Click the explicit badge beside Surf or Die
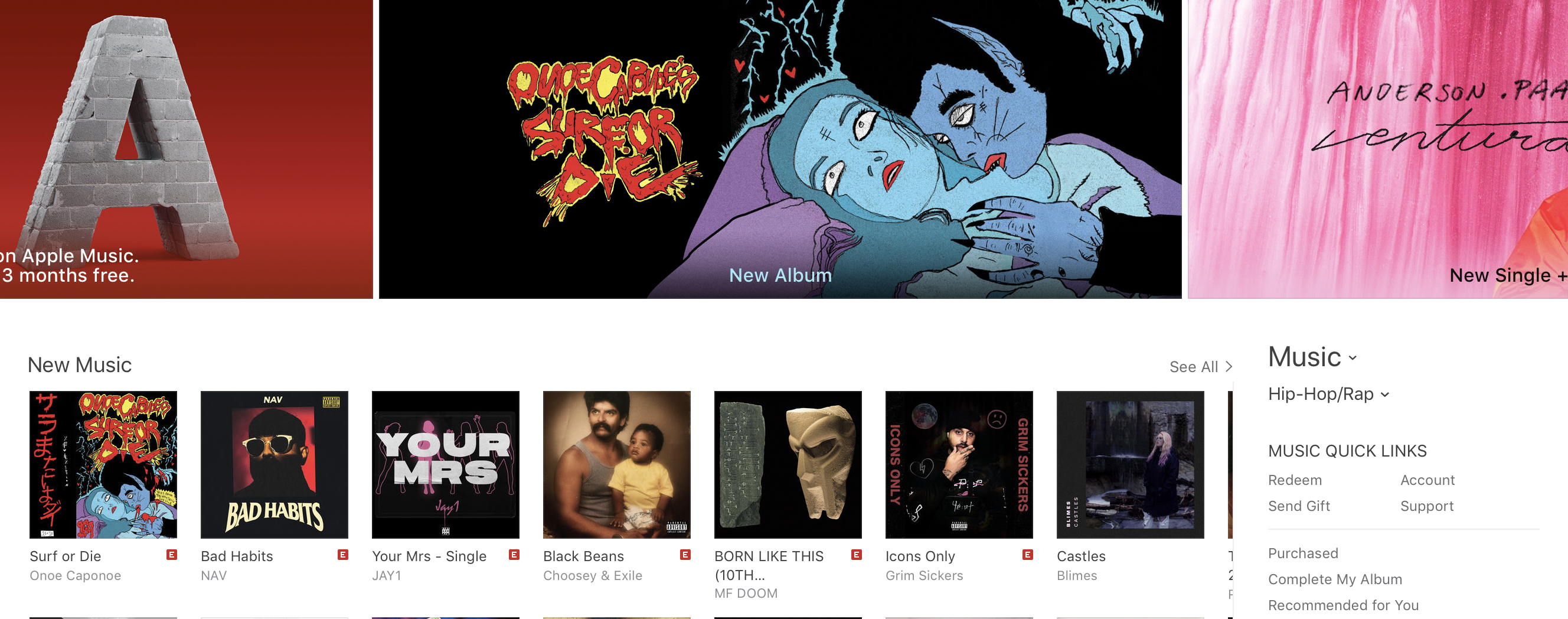 (172, 555)
